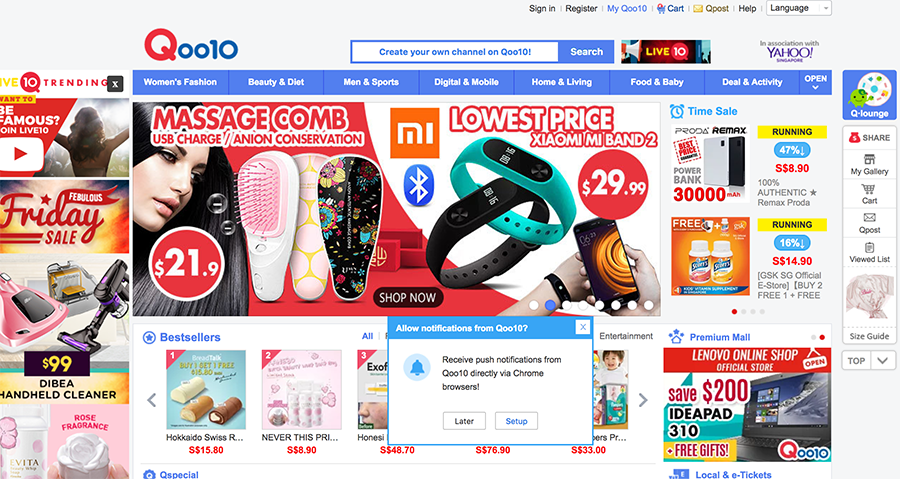Viewport: 900px width, 479px height.
Task: Click the Share icon in sidebar
Action: coord(855,138)
